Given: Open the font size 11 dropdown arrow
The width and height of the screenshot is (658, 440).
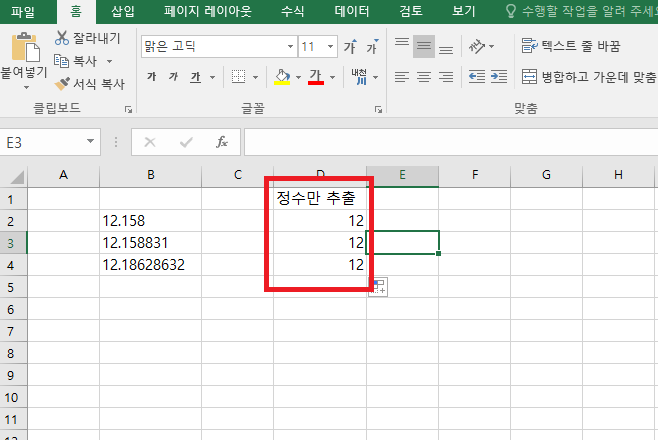Looking at the screenshot, I should [331, 46].
